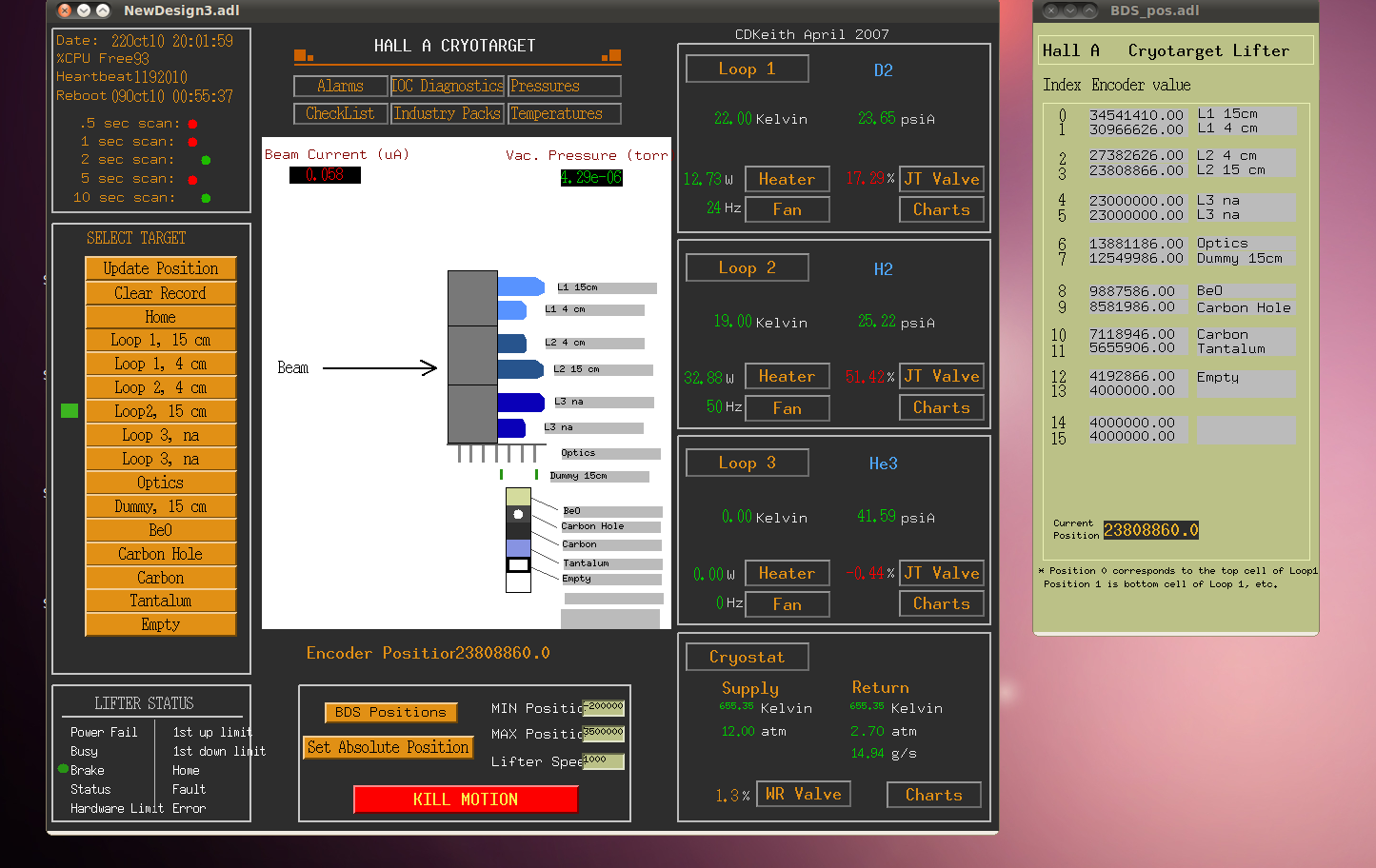Click Clear Record button
Screen dimensions: 1376x868
[x=161, y=293]
